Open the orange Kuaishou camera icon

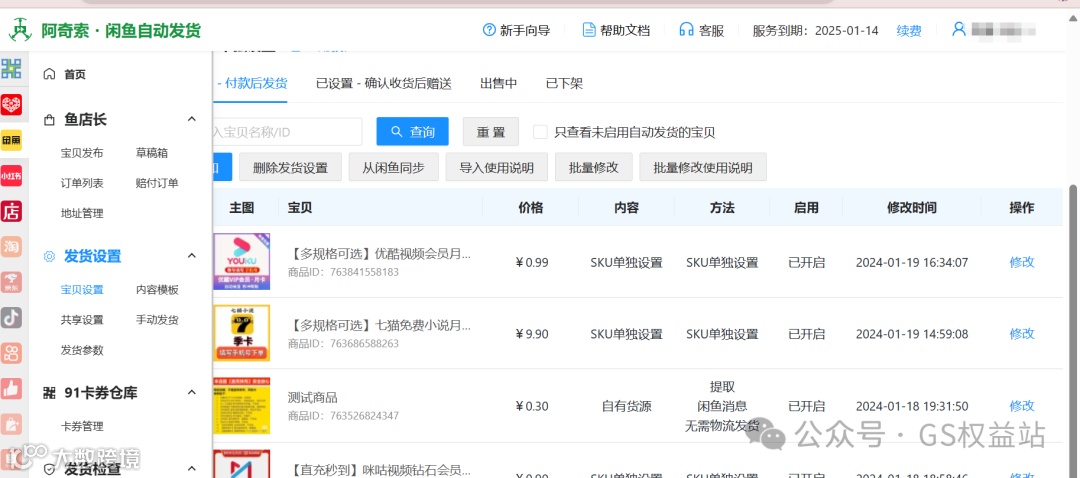point(11,353)
